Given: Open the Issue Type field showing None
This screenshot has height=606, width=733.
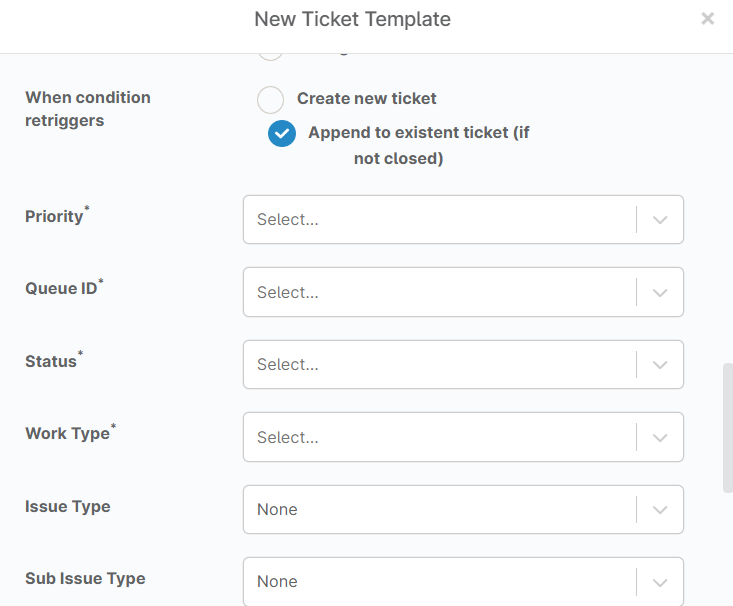Looking at the screenshot, I should pos(463,510).
